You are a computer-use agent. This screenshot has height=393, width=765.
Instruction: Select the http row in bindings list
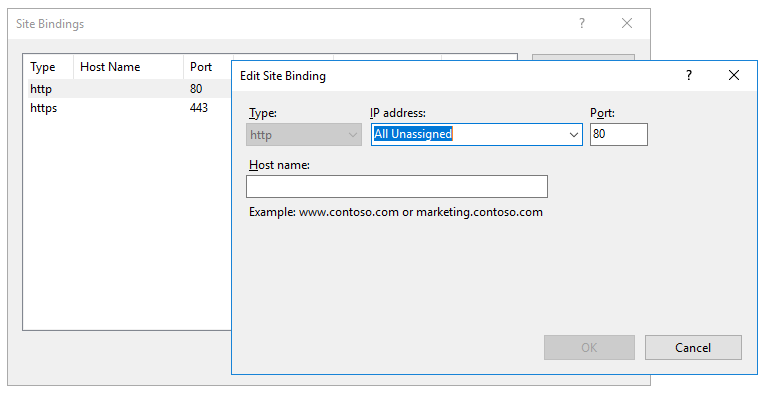tap(129, 89)
